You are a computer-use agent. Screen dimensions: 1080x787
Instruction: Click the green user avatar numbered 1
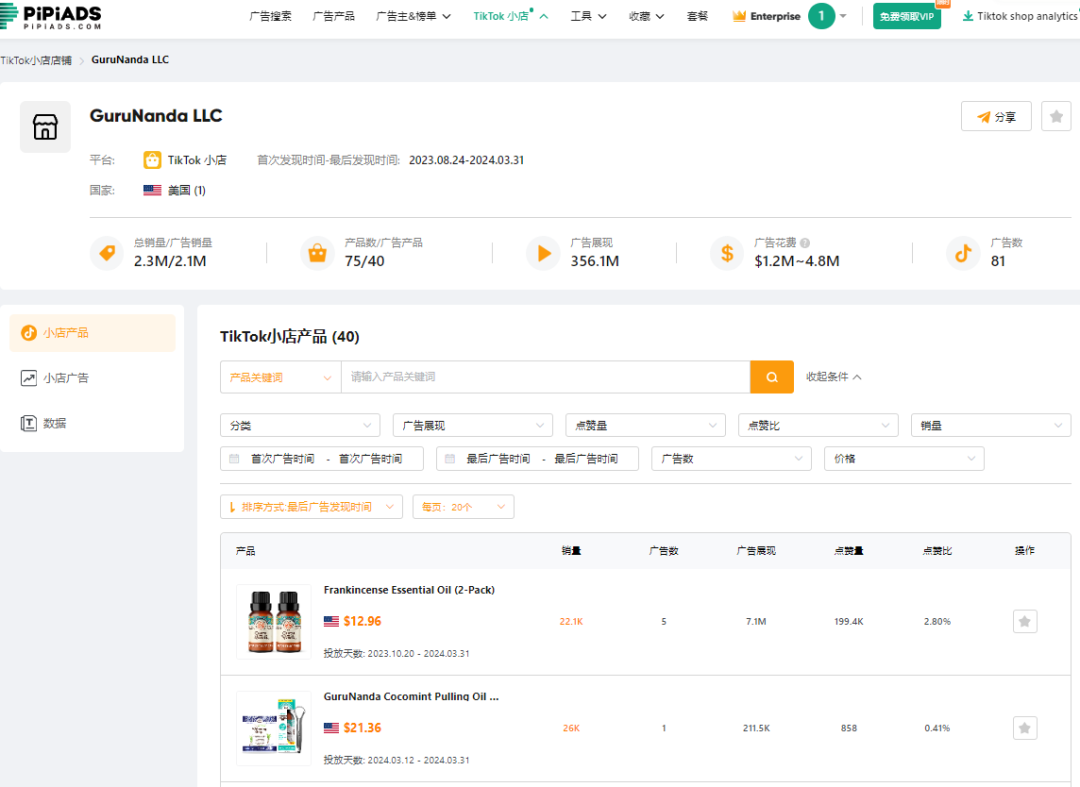tap(821, 16)
